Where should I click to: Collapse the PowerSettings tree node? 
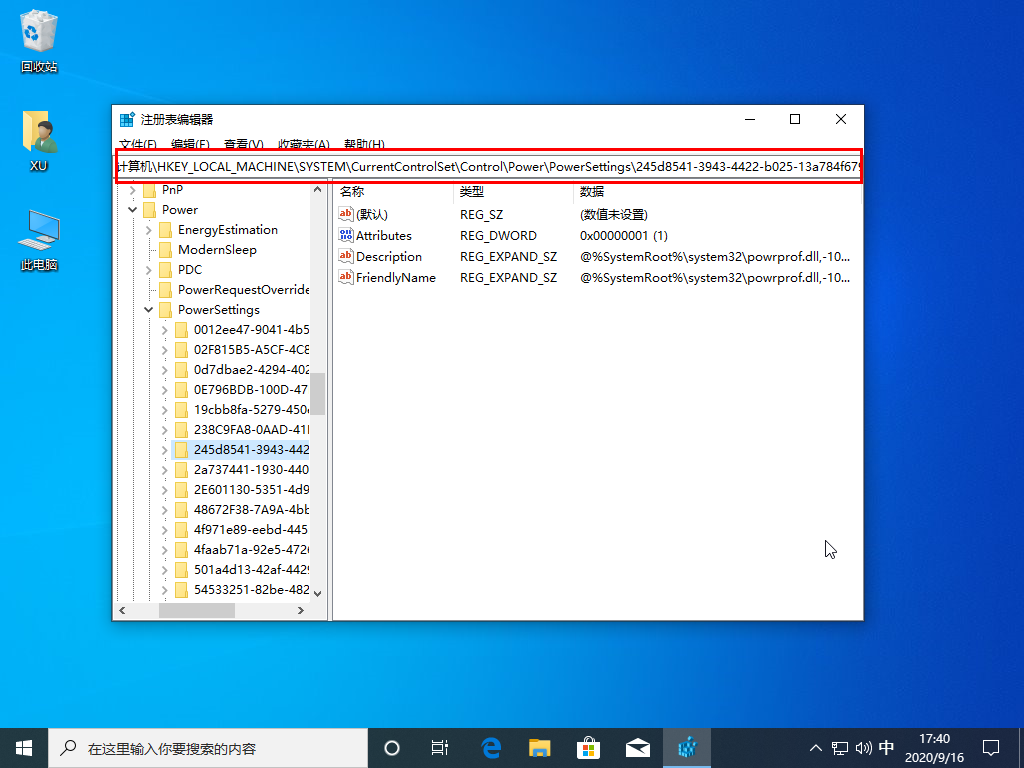tap(149, 310)
